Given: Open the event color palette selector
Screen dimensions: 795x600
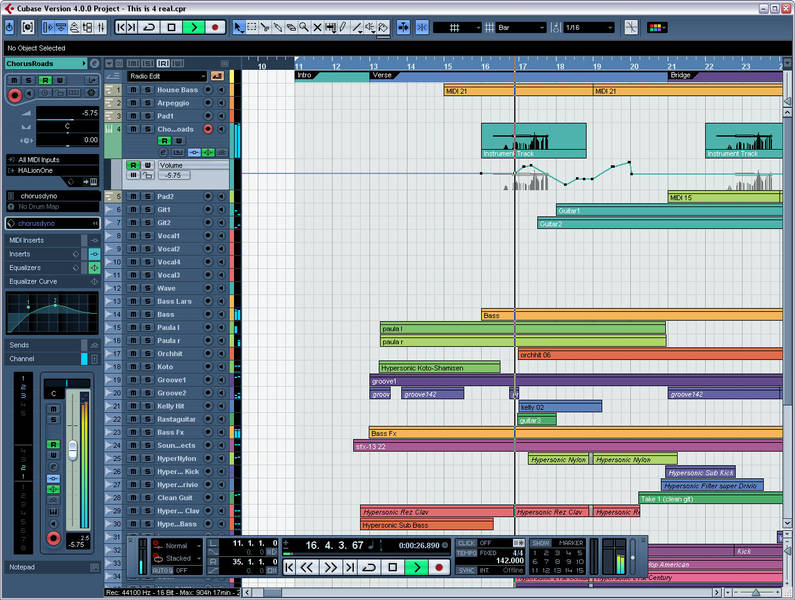Looking at the screenshot, I should point(657,27).
